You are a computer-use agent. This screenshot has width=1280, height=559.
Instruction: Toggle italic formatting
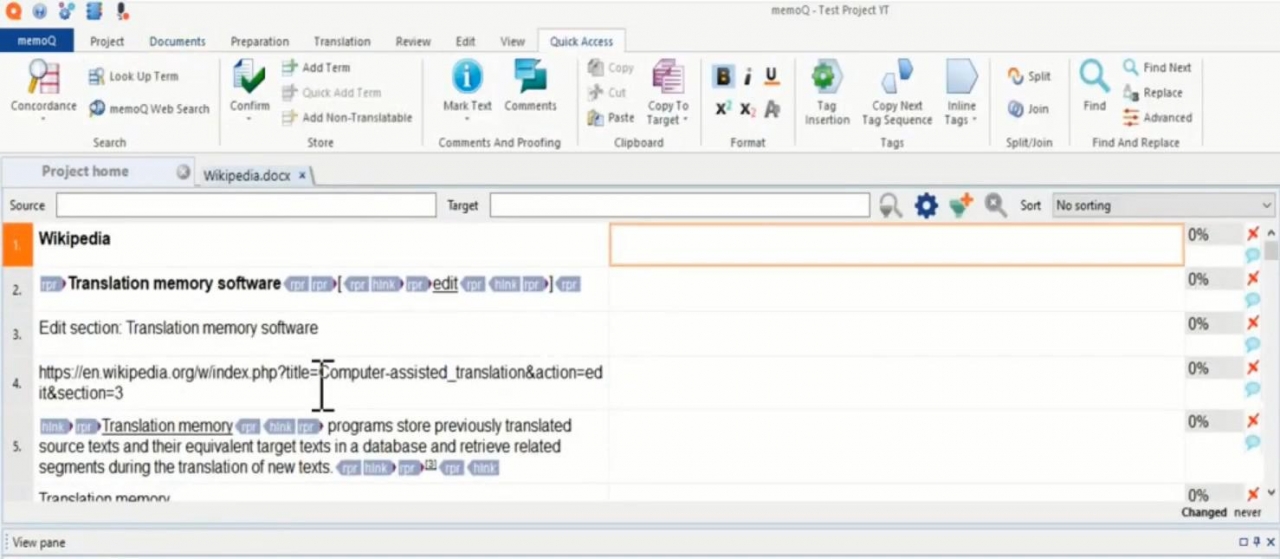coord(747,77)
